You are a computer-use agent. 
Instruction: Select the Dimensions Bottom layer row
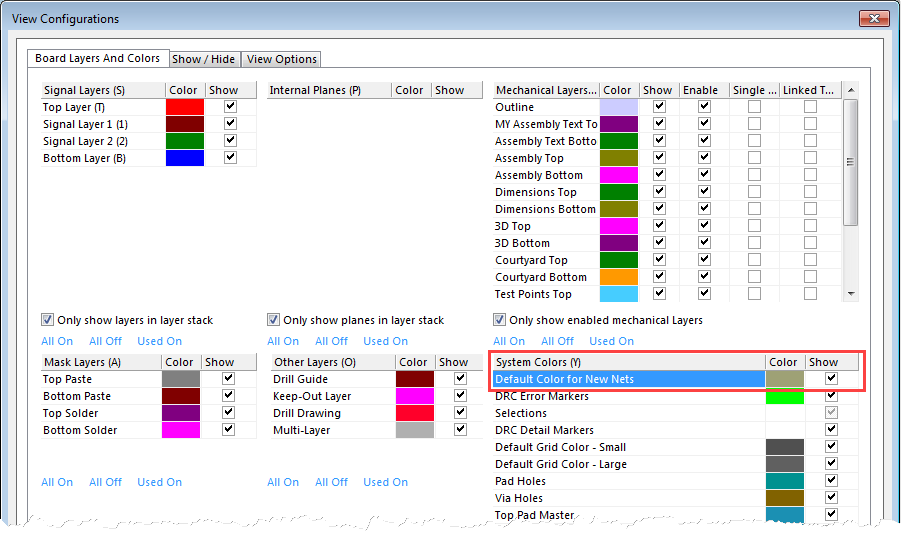(546, 209)
